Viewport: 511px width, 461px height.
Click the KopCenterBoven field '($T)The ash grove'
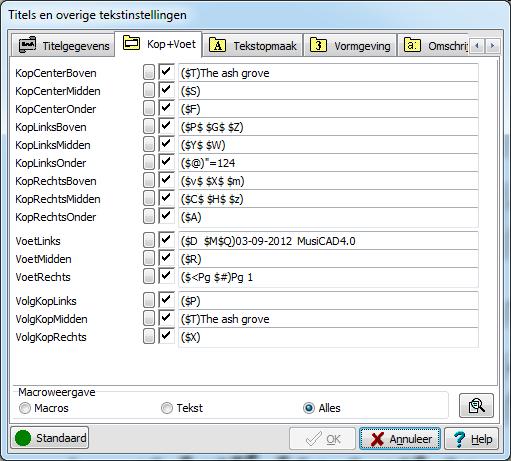pos(328,73)
